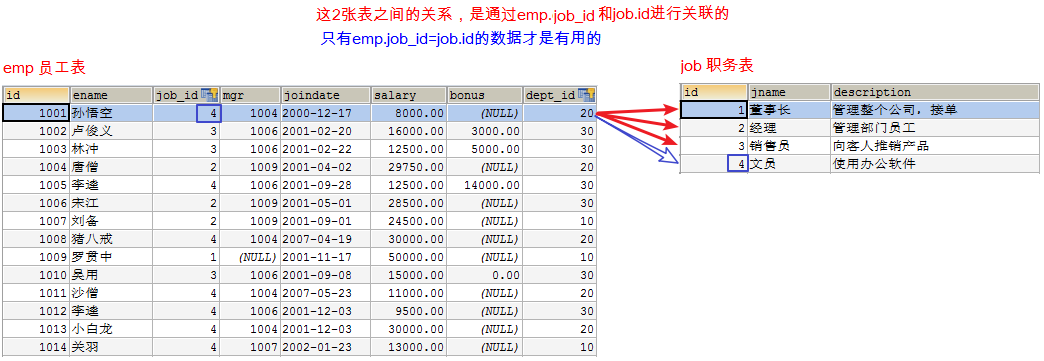This screenshot has height=361, width=1044.
Task: Click the salary cell 29750.00 for 唐僧
Action: 408,167
